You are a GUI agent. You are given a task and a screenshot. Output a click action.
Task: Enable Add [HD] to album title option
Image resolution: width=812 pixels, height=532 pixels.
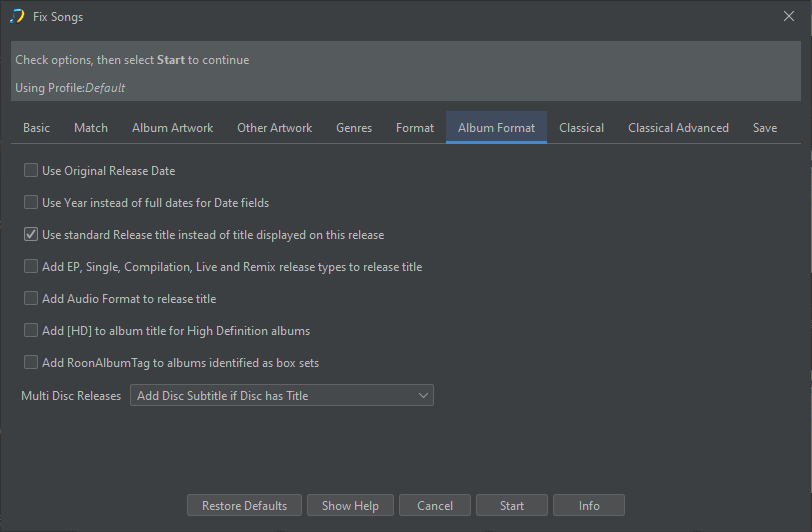tap(31, 331)
